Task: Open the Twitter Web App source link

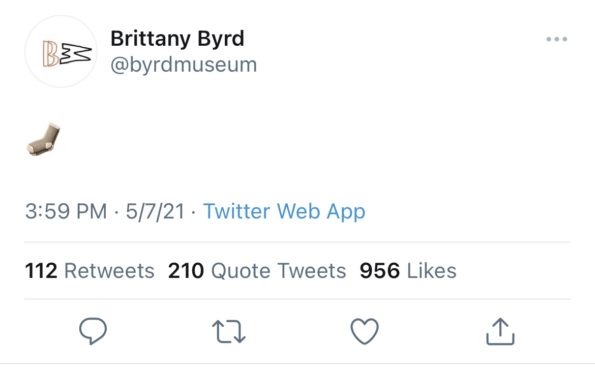Action: (x=284, y=211)
